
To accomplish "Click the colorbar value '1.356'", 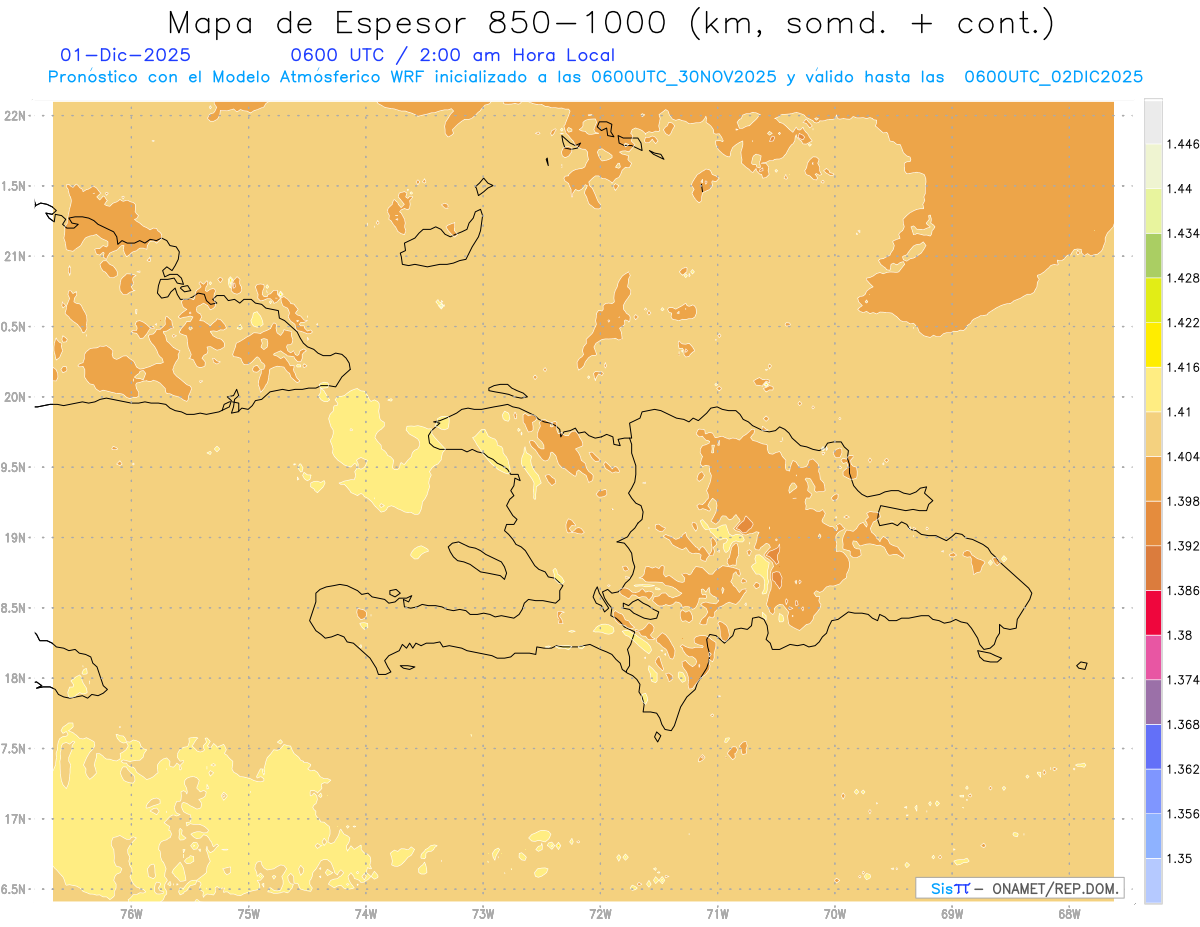I will click(x=1183, y=814).
